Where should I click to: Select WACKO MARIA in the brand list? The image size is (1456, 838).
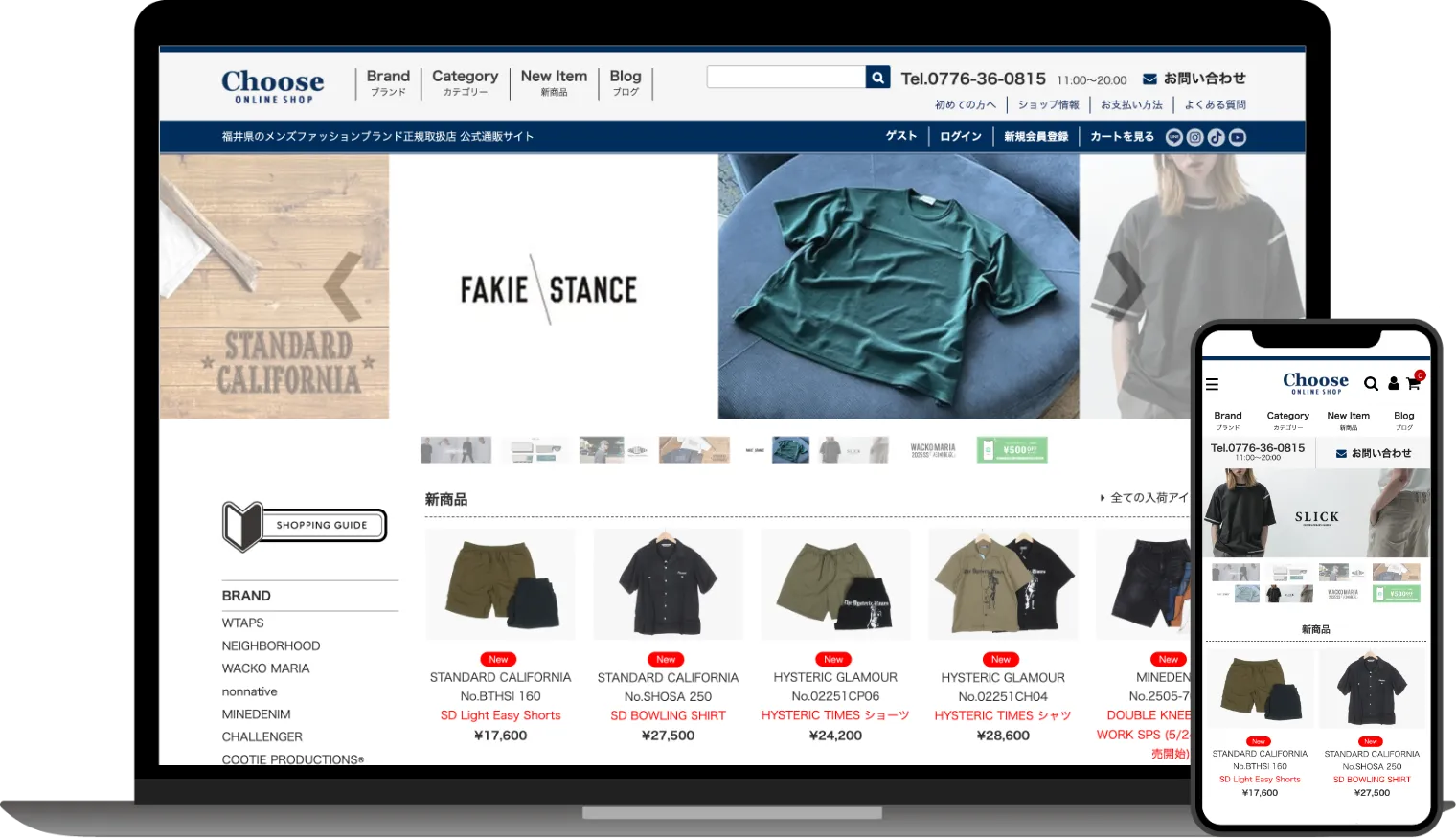click(265, 668)
